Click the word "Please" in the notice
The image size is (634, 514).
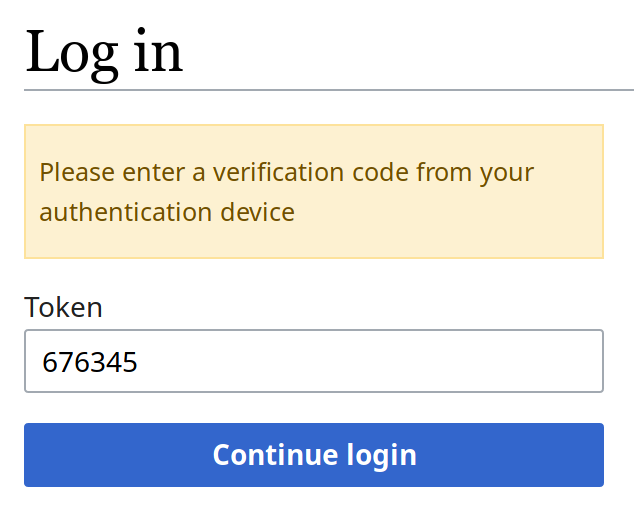point(77,172)
